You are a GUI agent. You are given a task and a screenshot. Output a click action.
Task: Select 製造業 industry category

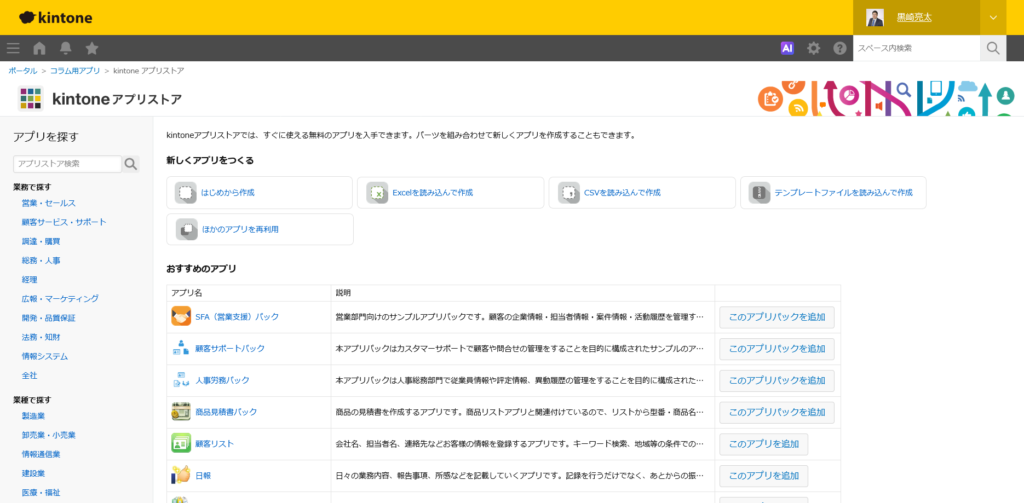point(33,415)
